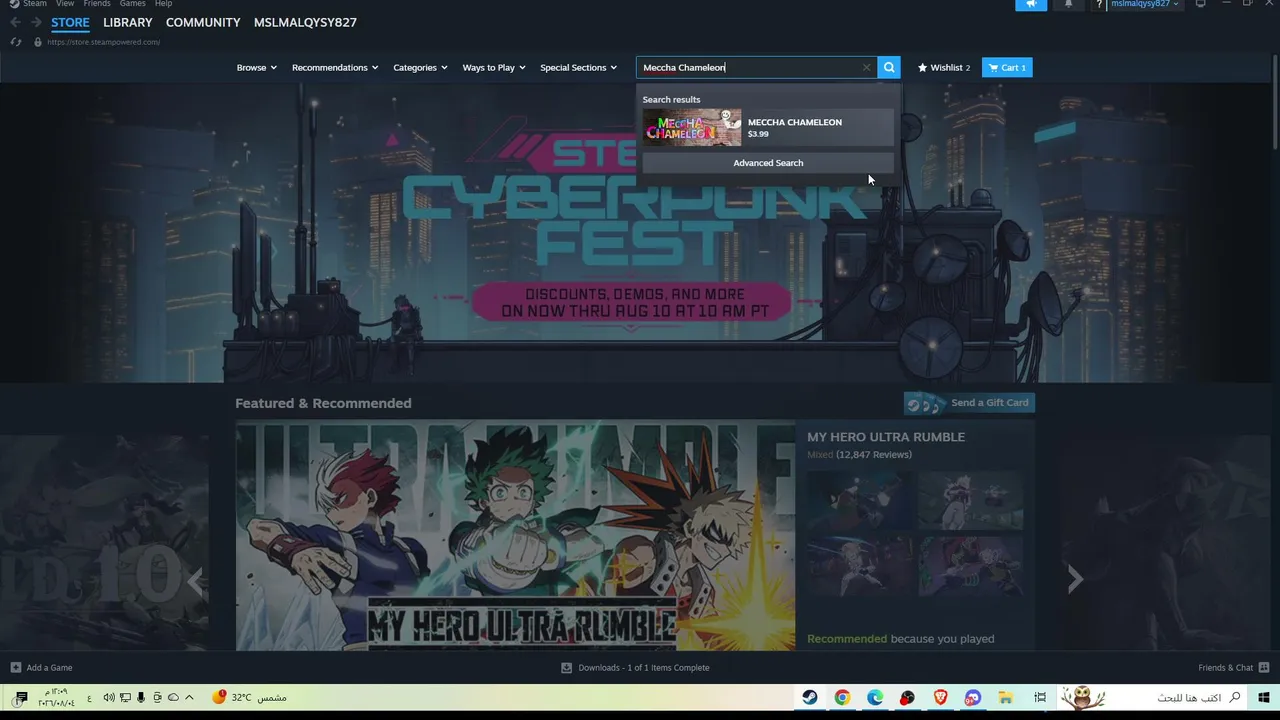This screenshot has height=720, width=1280.
Task: Open the View menu
Action: point(65,4)
